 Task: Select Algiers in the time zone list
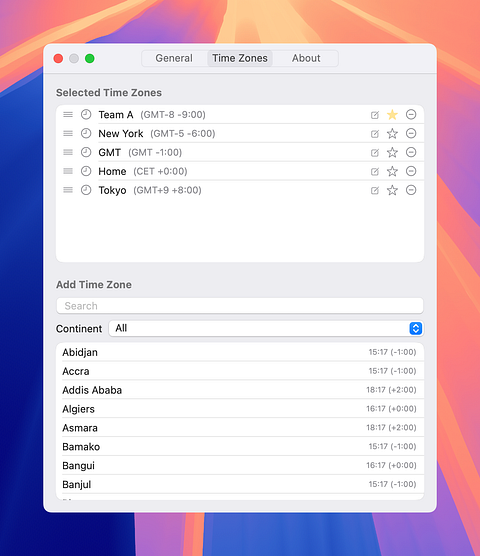[x=240, y=409]
